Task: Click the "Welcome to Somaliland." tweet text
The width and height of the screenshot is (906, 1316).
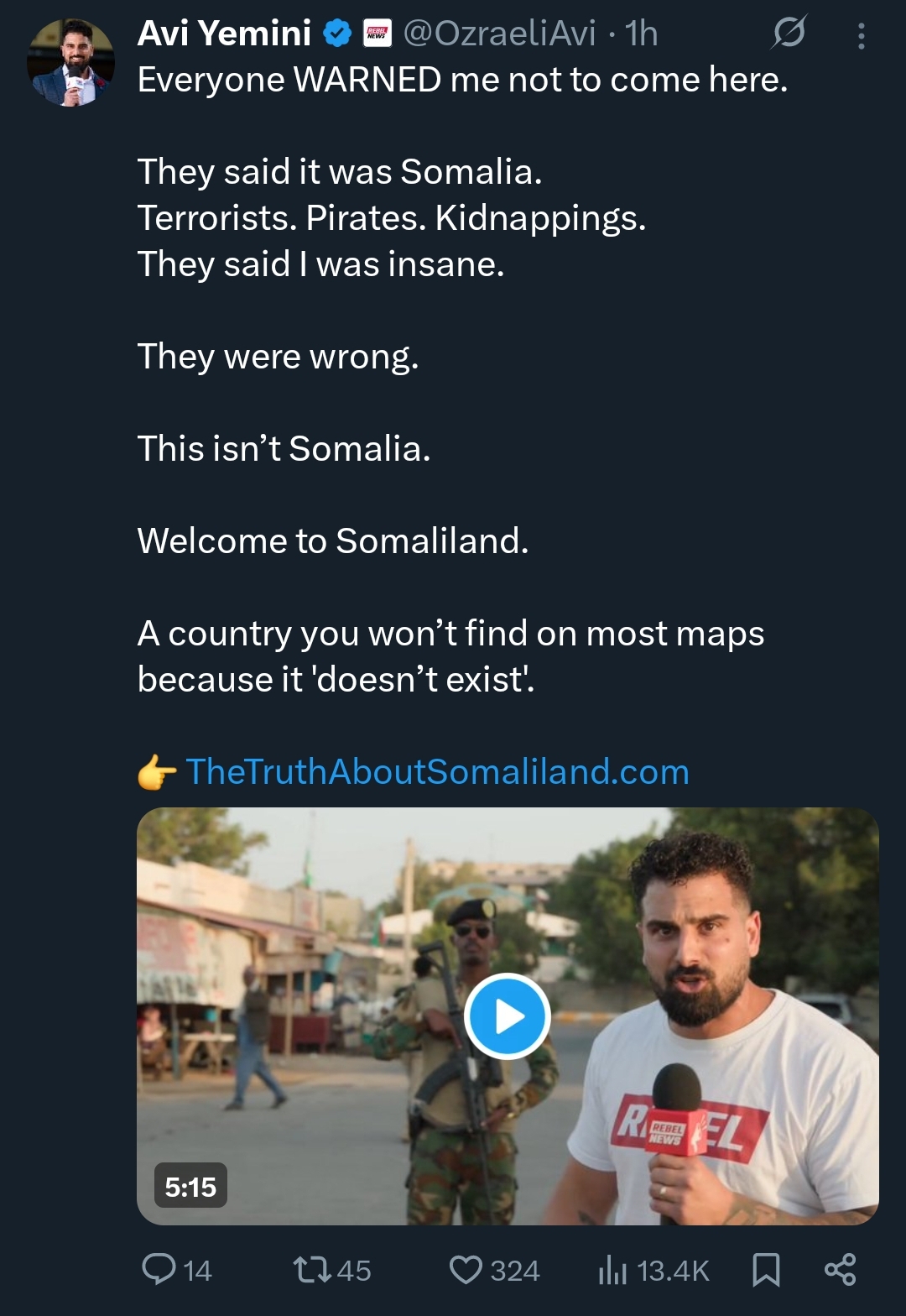Action: [333, 541]
